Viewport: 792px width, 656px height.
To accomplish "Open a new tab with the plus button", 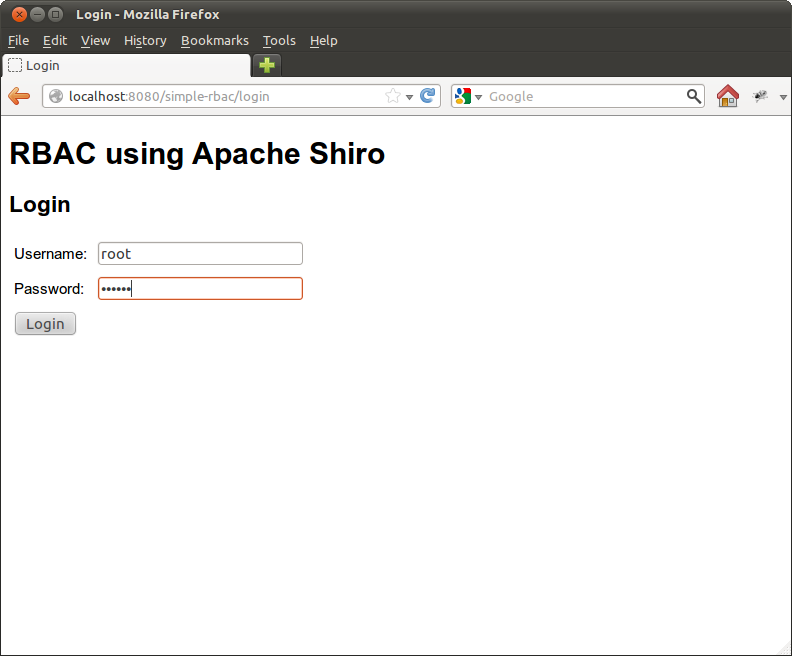I will 267,65.
